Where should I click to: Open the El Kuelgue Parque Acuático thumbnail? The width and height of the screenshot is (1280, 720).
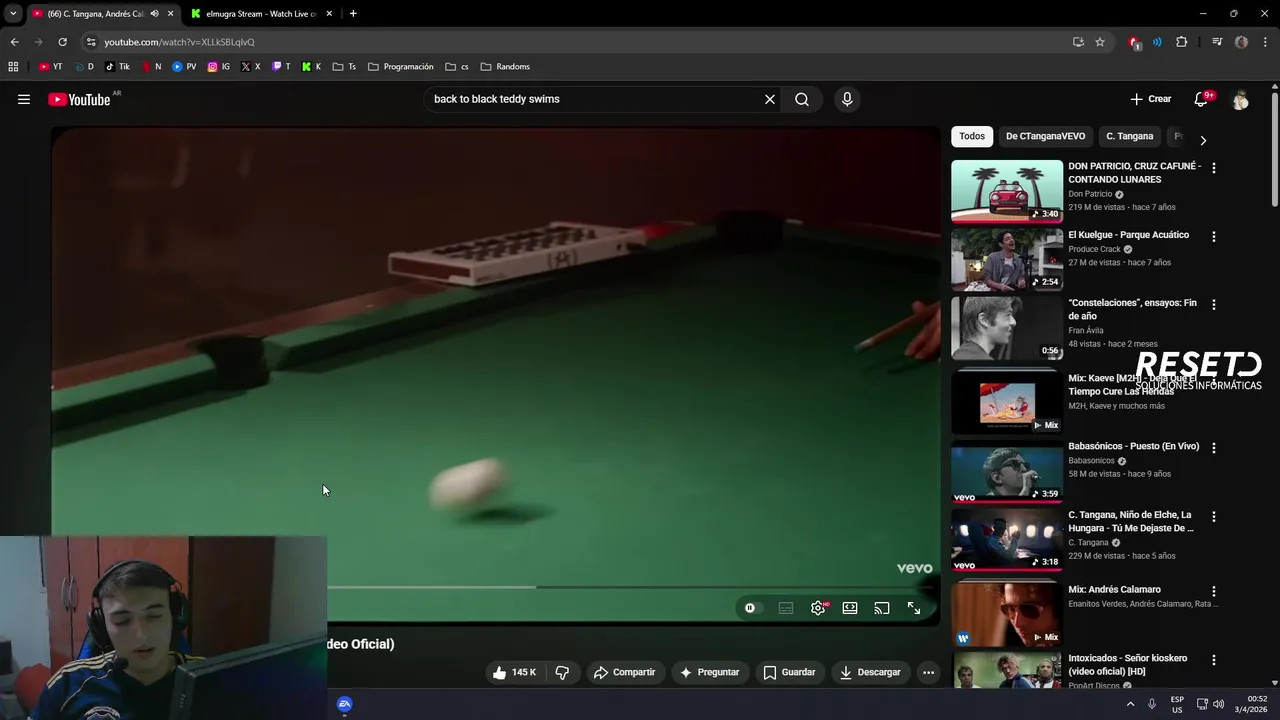1007,259
